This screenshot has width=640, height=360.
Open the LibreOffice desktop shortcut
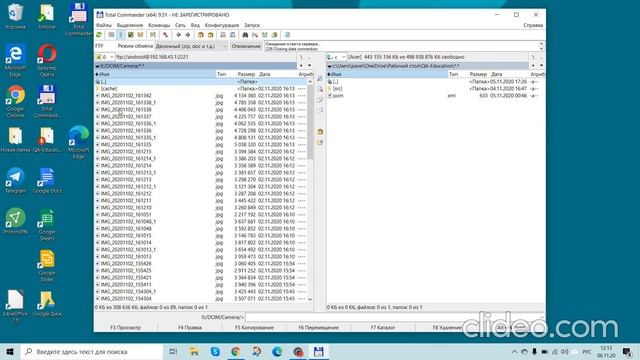tap(15, 306)
